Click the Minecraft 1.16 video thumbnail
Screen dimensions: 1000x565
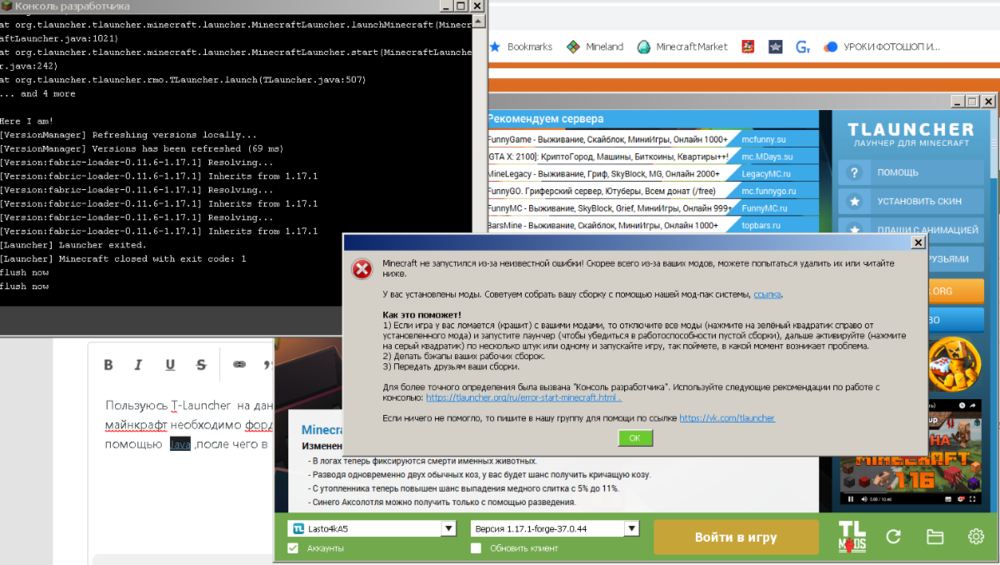[911, 453]
